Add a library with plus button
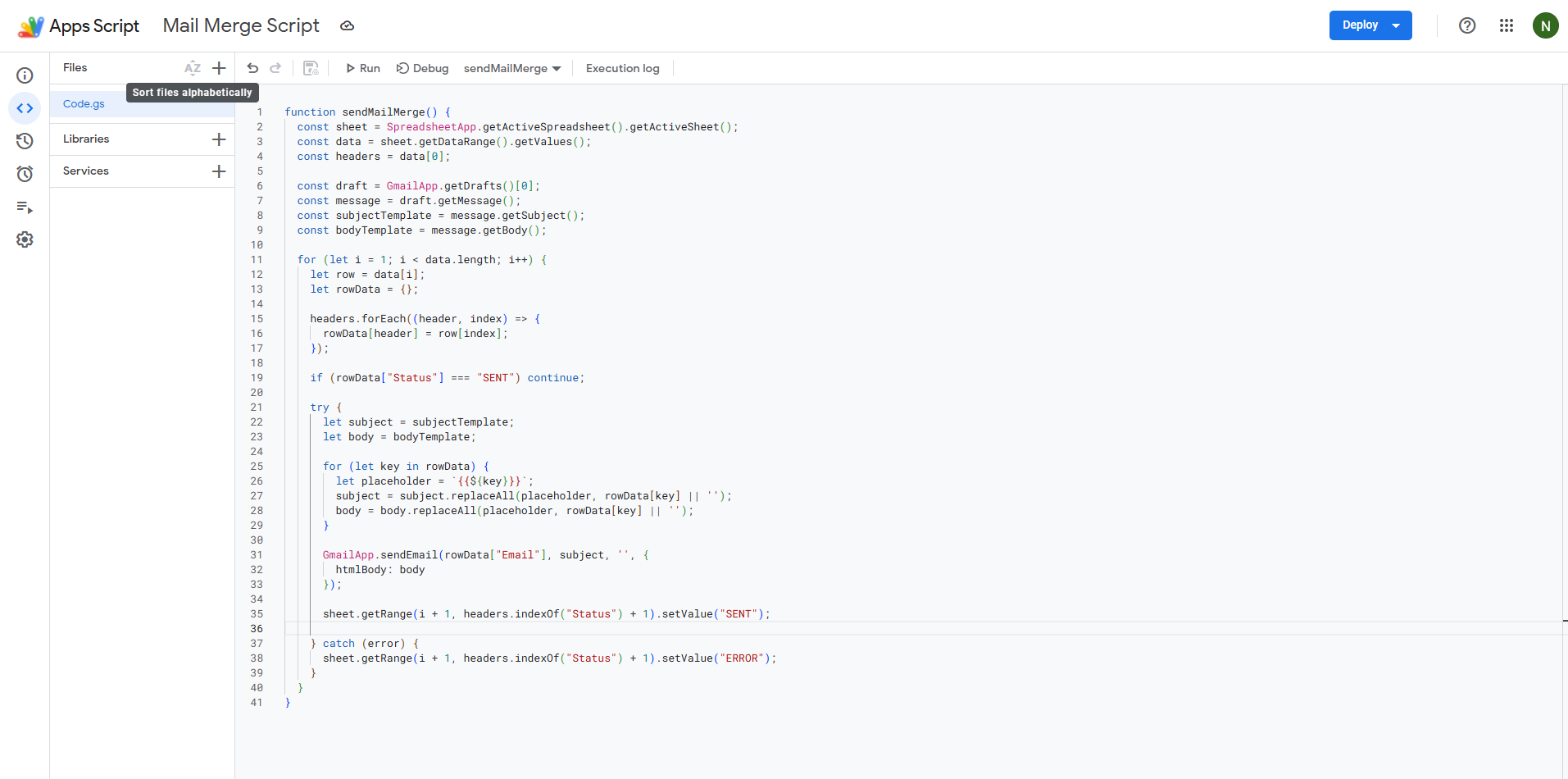The width and height of the screenshot is (1568, 779). 219,139
